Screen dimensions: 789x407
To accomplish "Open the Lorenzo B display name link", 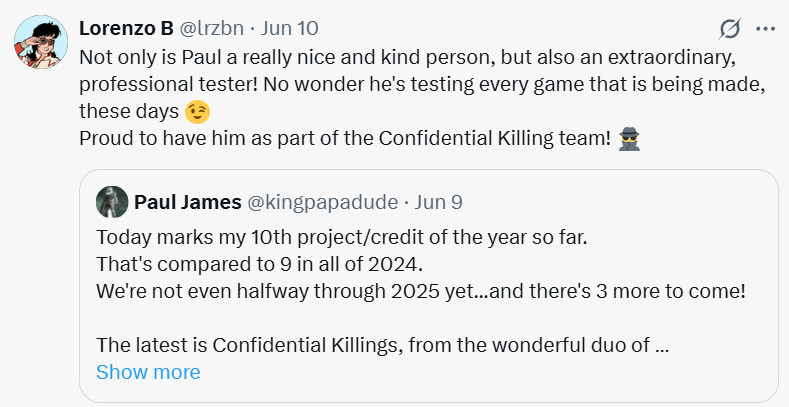I will [125, 27].
